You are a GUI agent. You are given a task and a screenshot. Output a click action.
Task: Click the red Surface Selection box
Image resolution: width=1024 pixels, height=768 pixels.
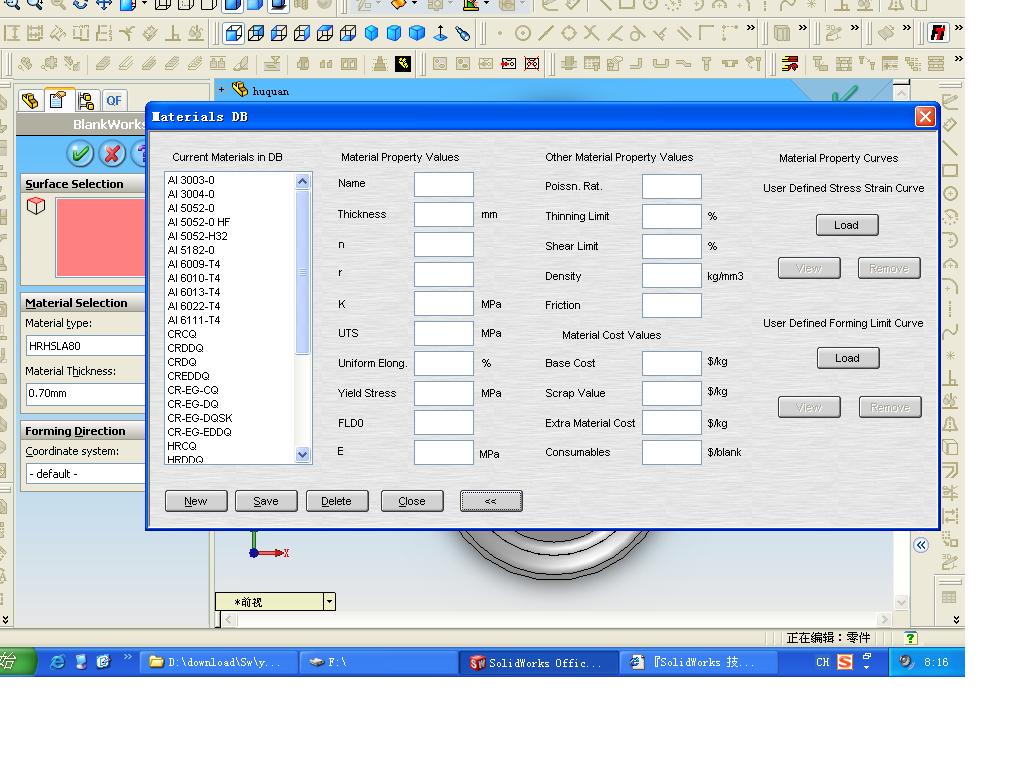point(101,238)
